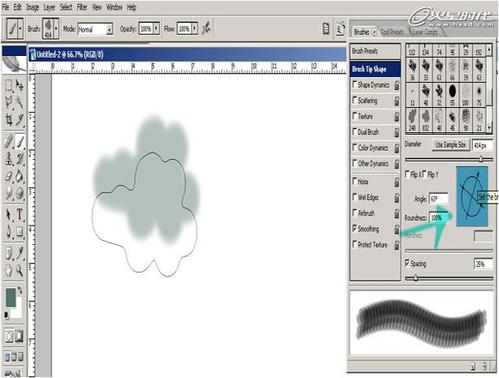Enable the Shape Dynamics checkbox
The image size is (499, 378).
pyautogui.click(x=355, y=84)
